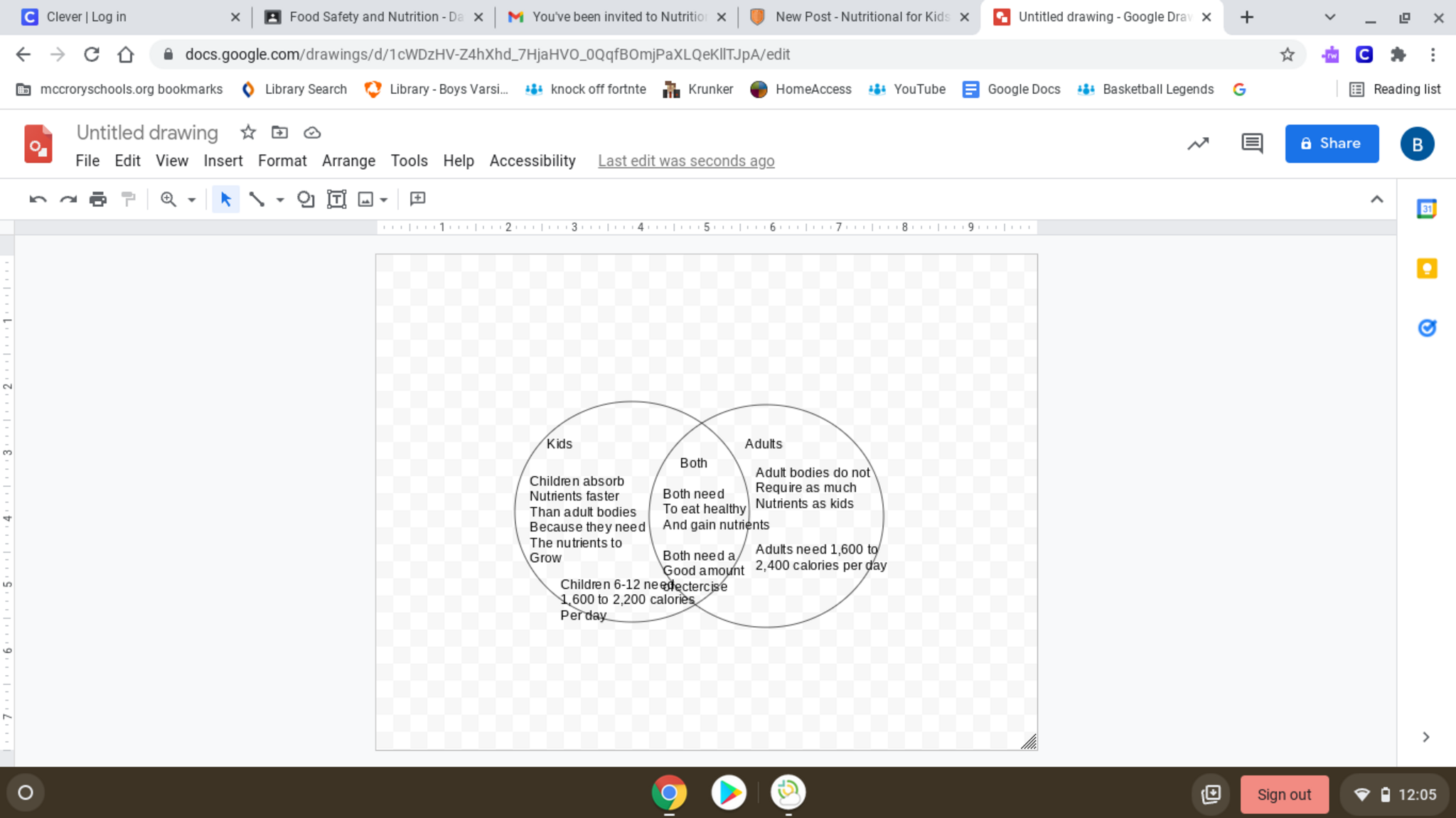Open comment history icon
Viewport: 1456px width, 818px height.
pos(1252,144)
